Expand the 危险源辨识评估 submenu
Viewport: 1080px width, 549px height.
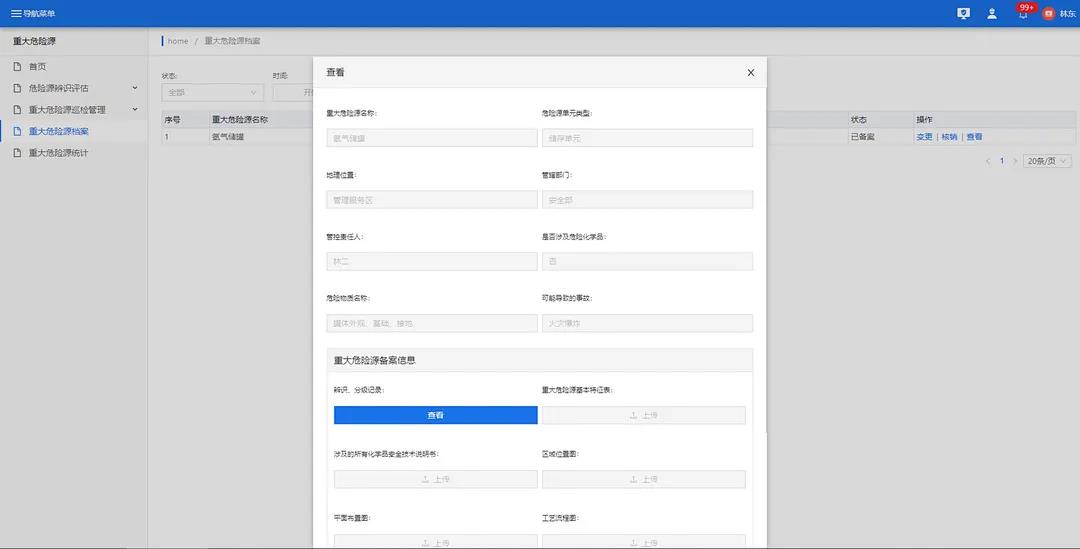pyautogui.click(x=135, y=88)
